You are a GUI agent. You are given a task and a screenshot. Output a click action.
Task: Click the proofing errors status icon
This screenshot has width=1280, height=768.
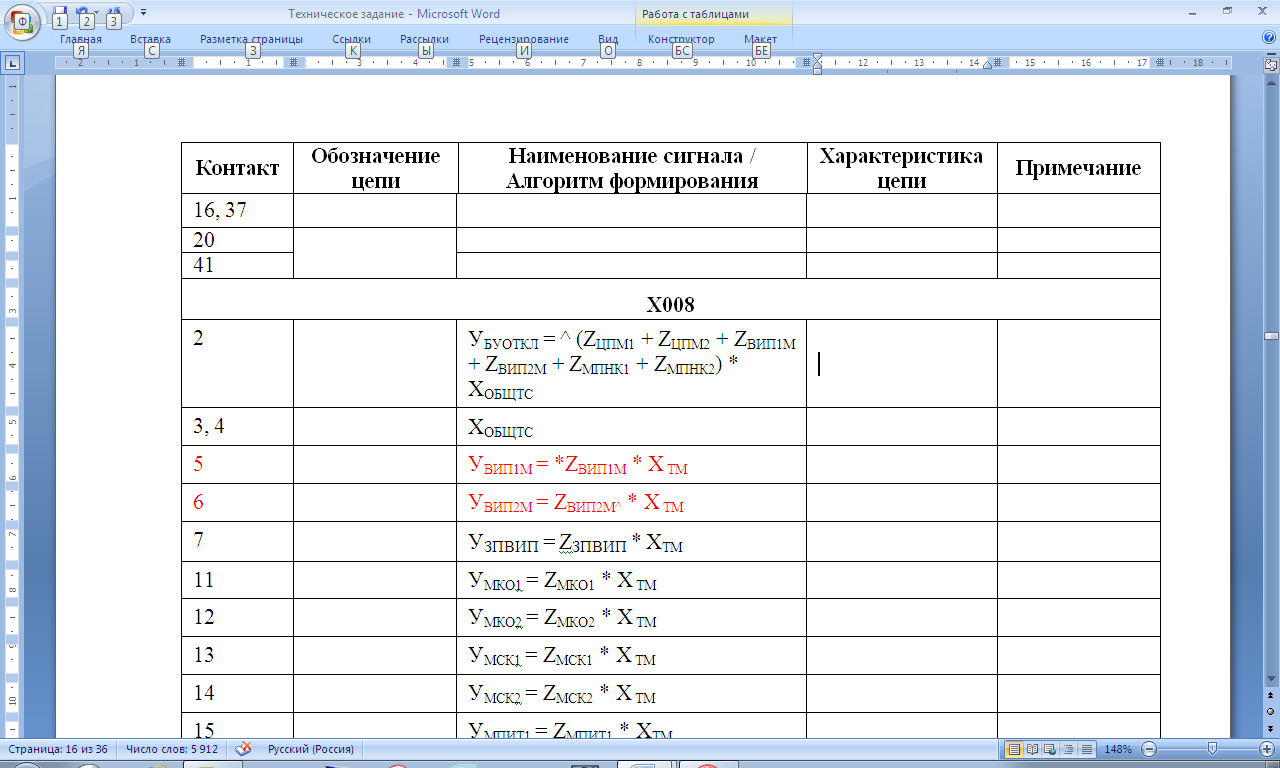[241, 749]
